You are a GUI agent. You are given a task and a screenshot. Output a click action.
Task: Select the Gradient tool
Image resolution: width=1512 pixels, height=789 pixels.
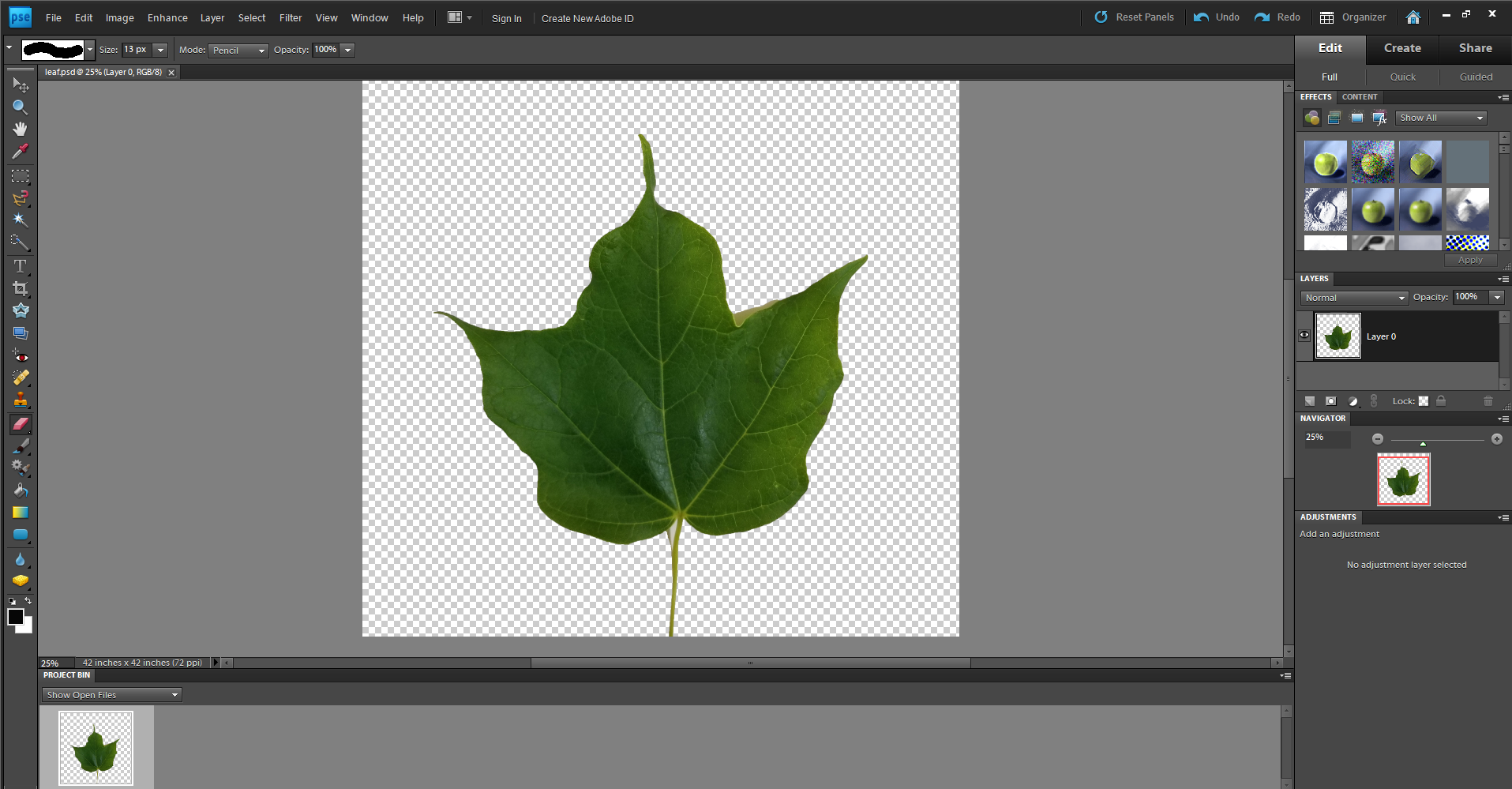click(20, 513)
